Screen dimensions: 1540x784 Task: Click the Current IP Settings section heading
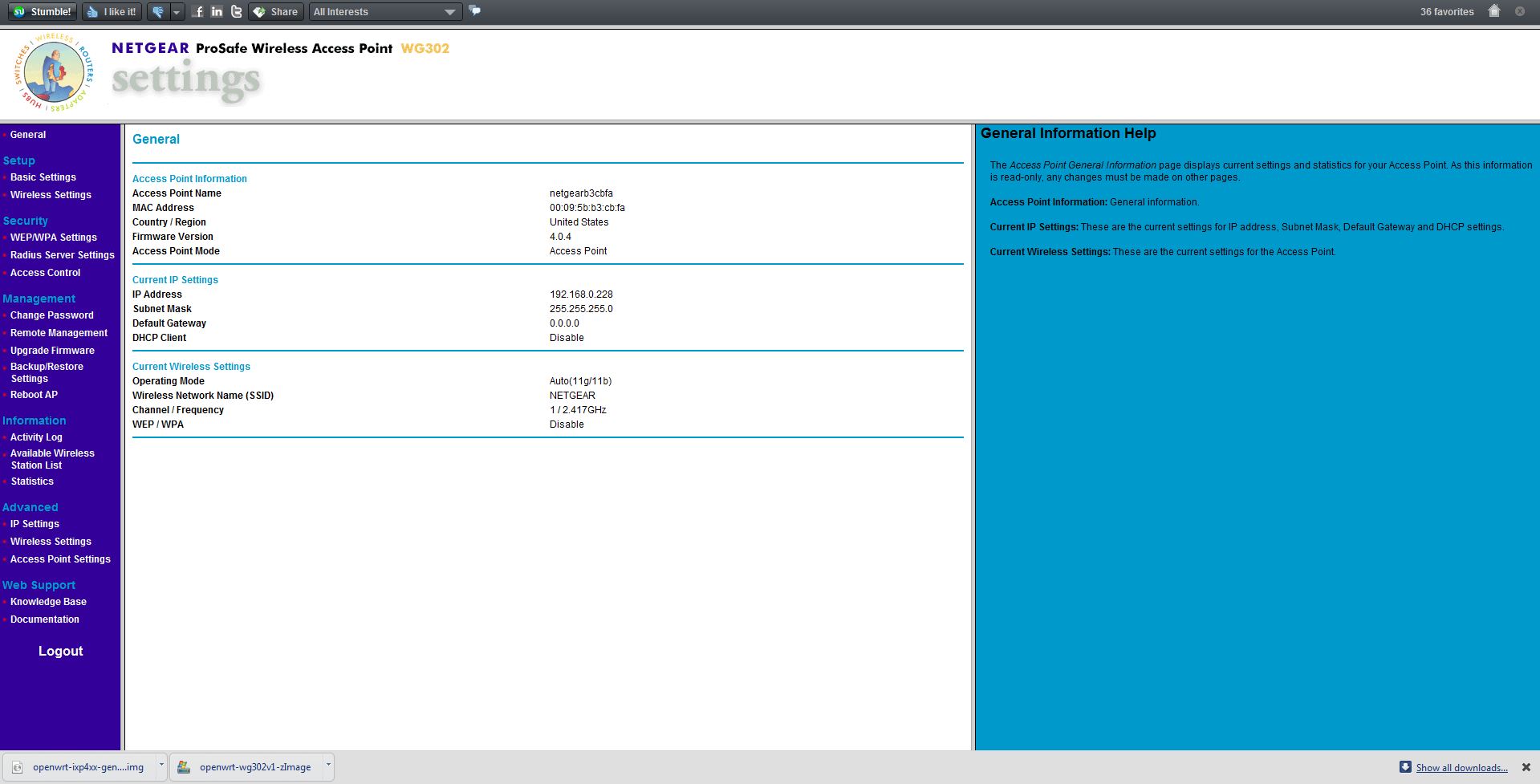point(175,280)
